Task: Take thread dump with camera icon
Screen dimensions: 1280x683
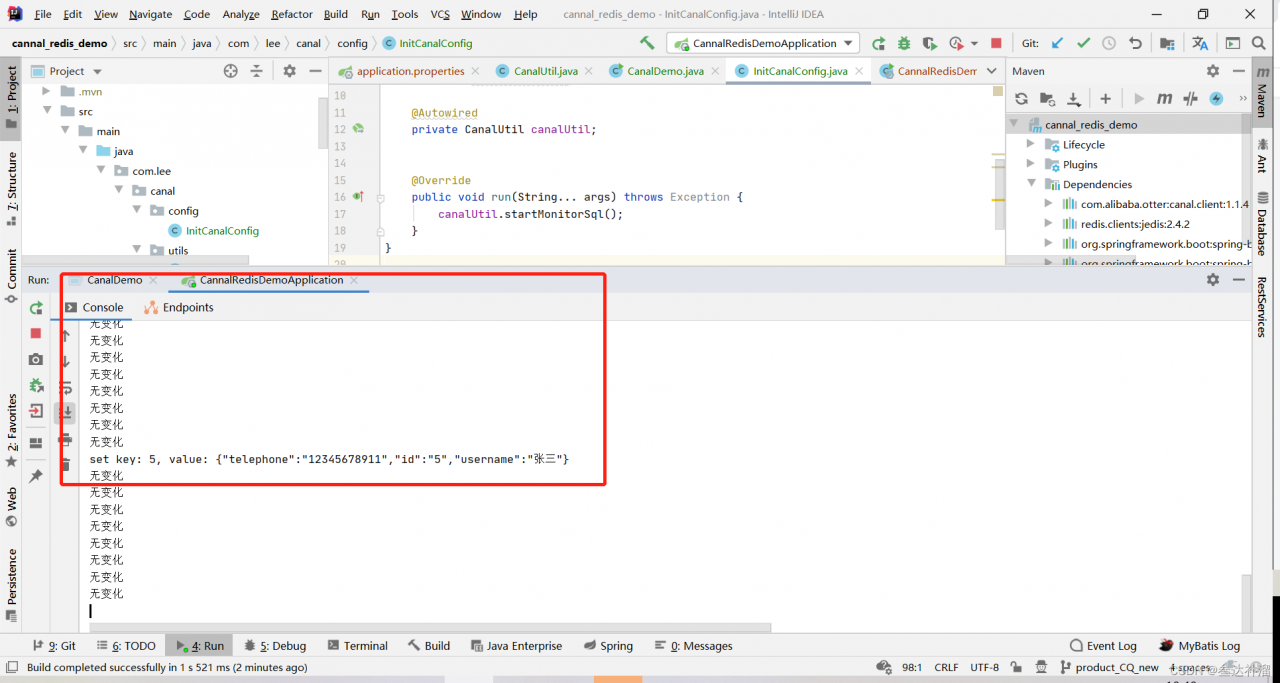Action: pos(36,359)
